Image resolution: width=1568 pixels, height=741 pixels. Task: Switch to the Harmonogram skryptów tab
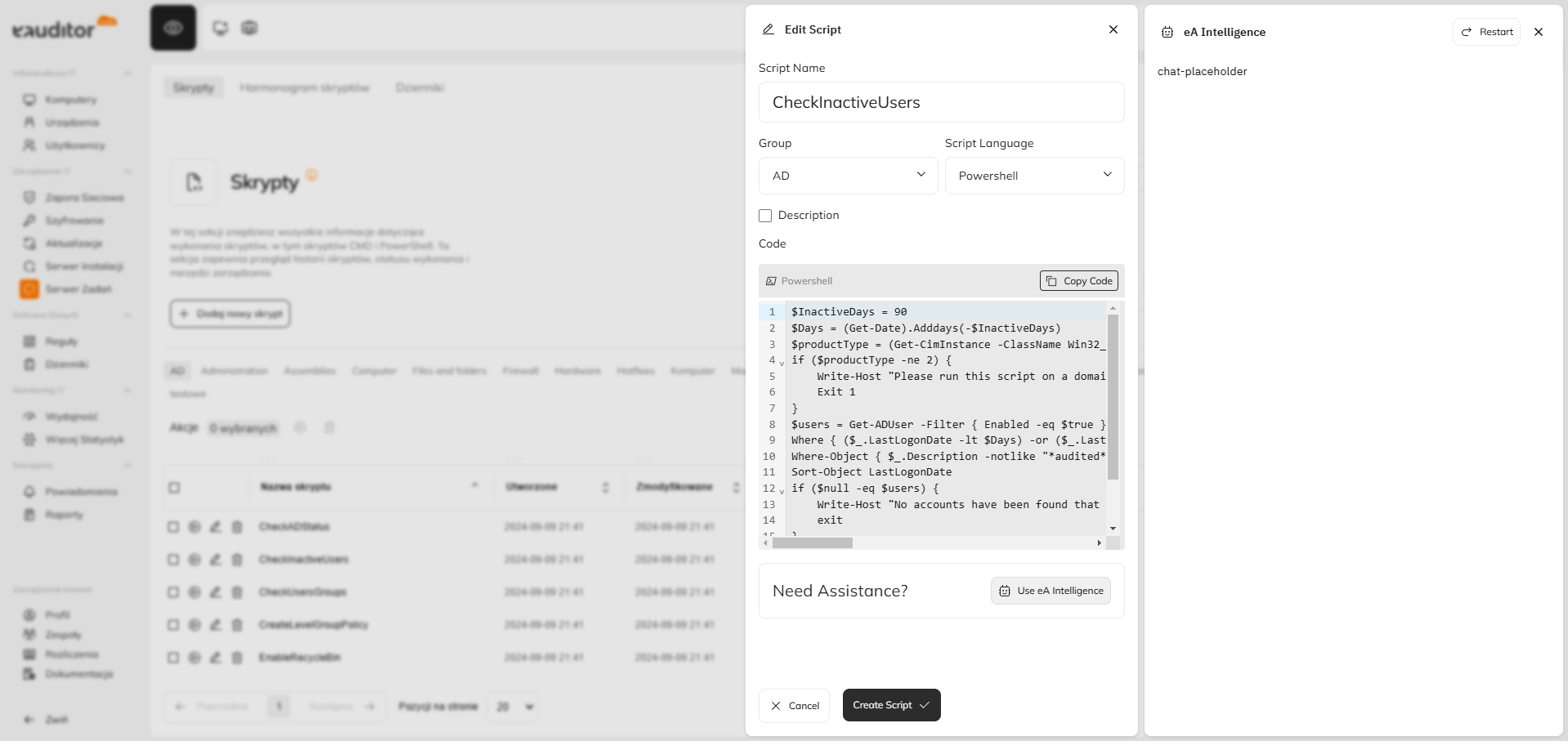[x=304, y=87]
